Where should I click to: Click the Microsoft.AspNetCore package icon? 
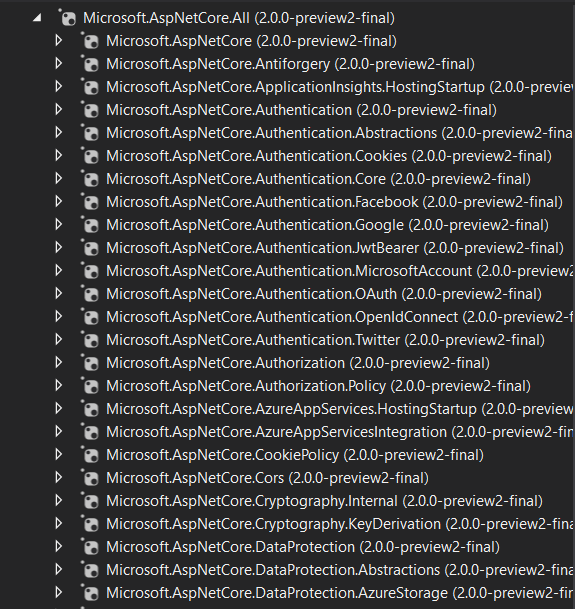pos(90,41)
